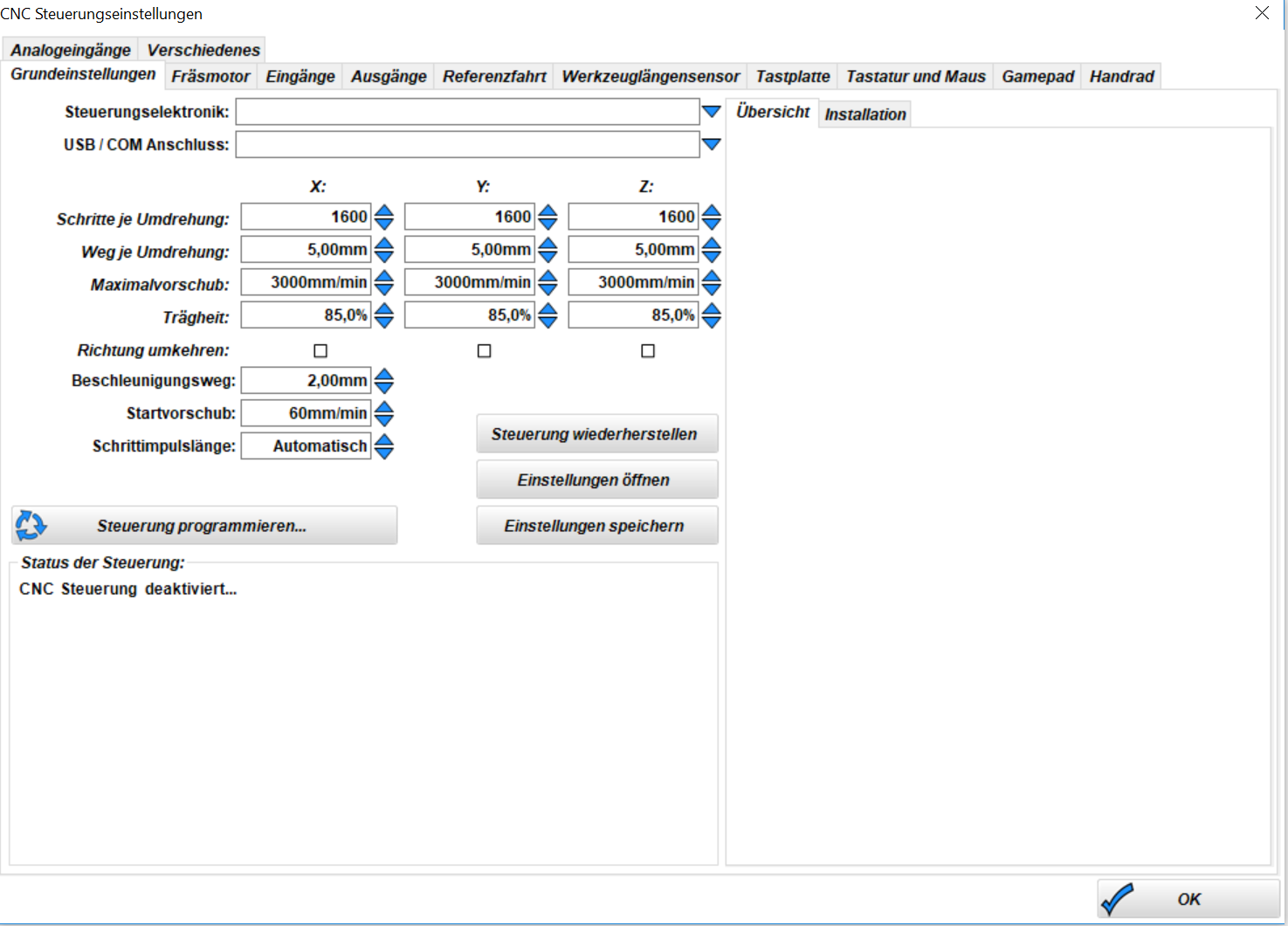
Task: Open the Referenzfahrt tab
Action: [493, 77]
